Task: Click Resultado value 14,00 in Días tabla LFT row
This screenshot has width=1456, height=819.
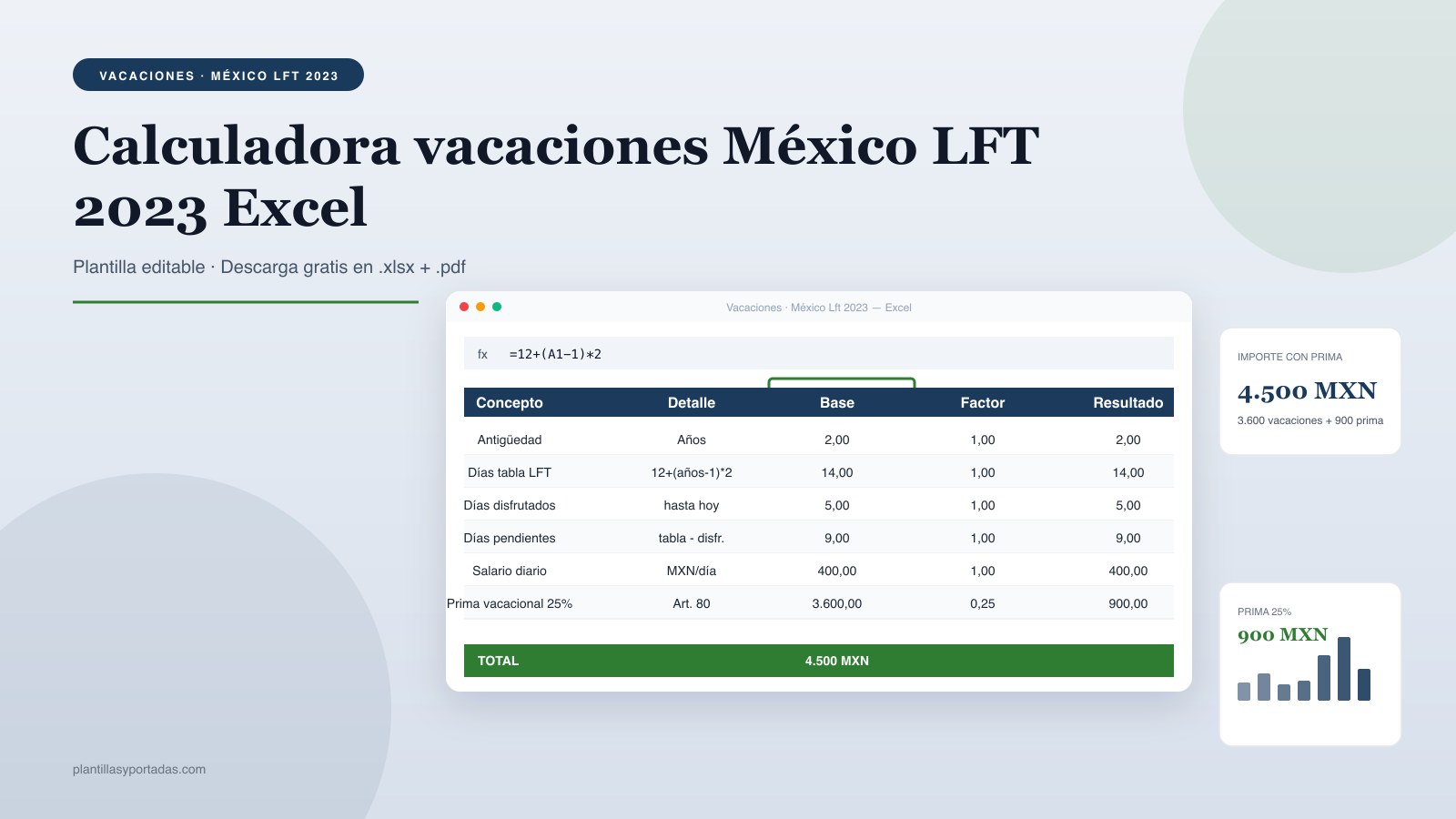Action: tap(1128, 472)
